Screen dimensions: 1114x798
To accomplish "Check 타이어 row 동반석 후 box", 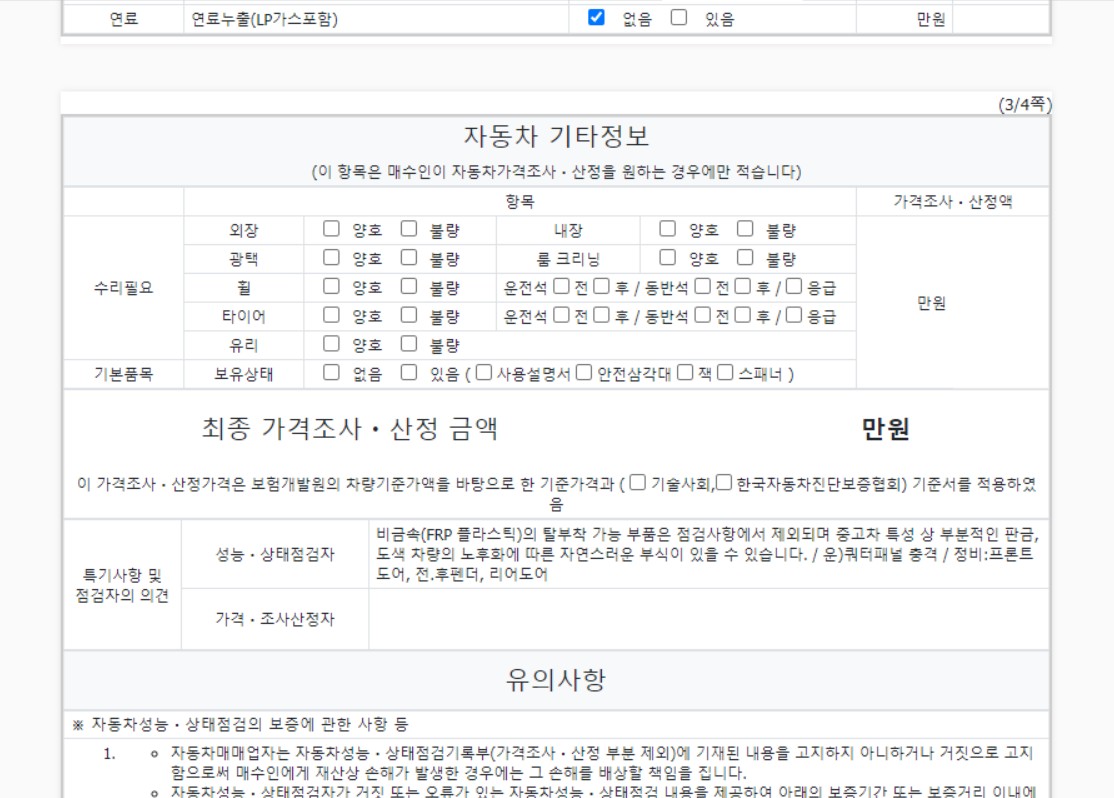I will coord(742,316).
